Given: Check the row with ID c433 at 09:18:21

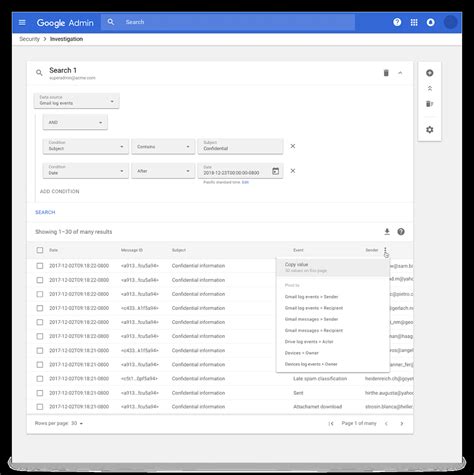Looking at the screenshot, I should click(x=40, y=350).
